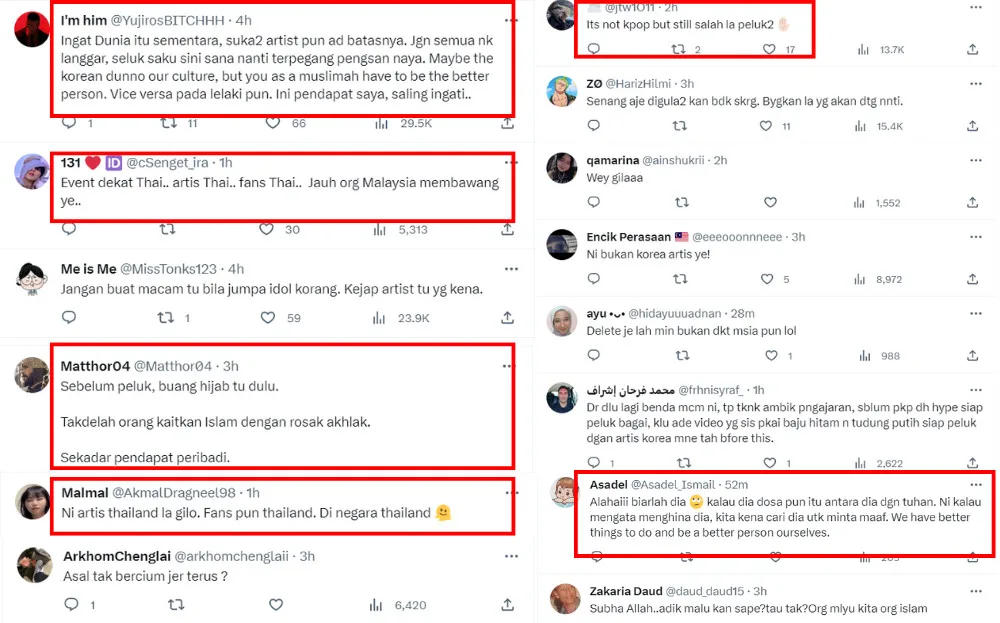
Task: Open the @MissTonks123 handle link
Action: pyautogui.click(x=168, y=269)
